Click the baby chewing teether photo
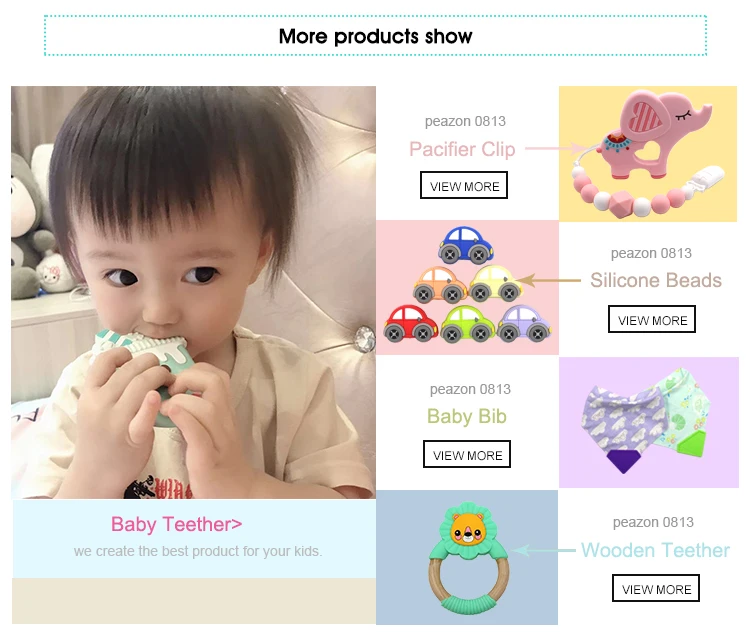 tap(193, 292)
